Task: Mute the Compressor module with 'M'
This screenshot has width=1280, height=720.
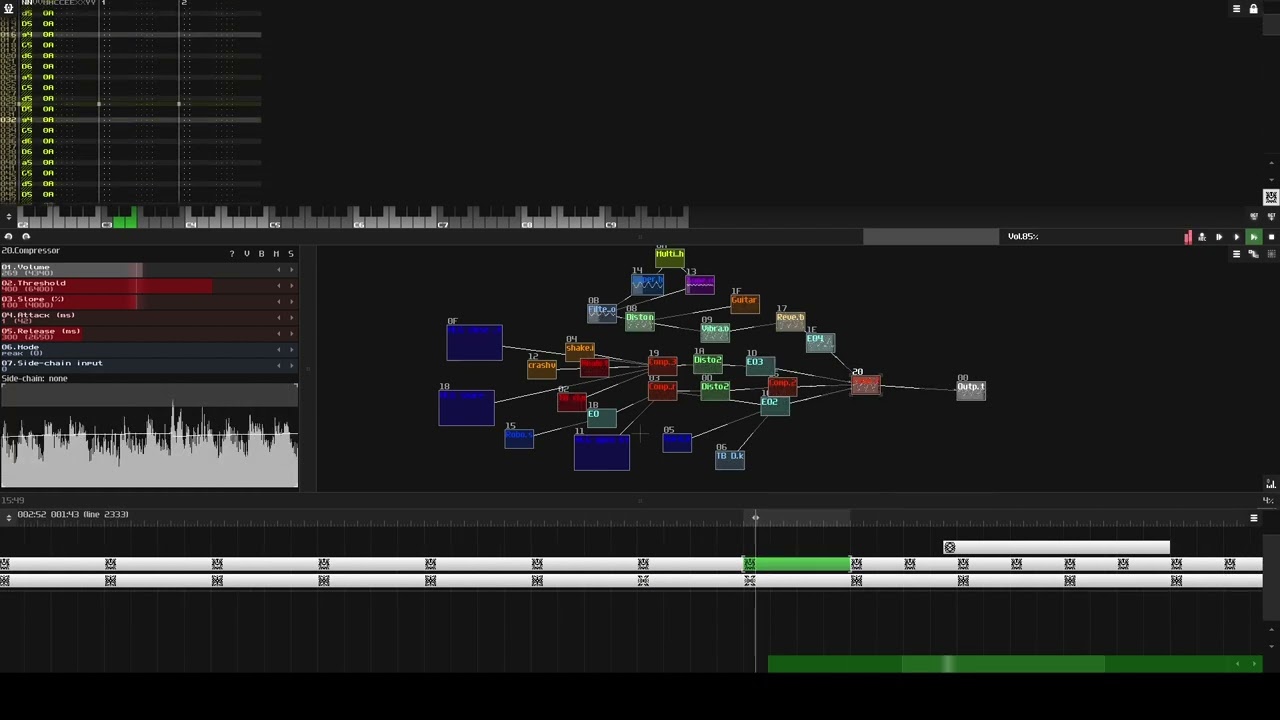Action: pyautogui.click(x=276, y=254)
